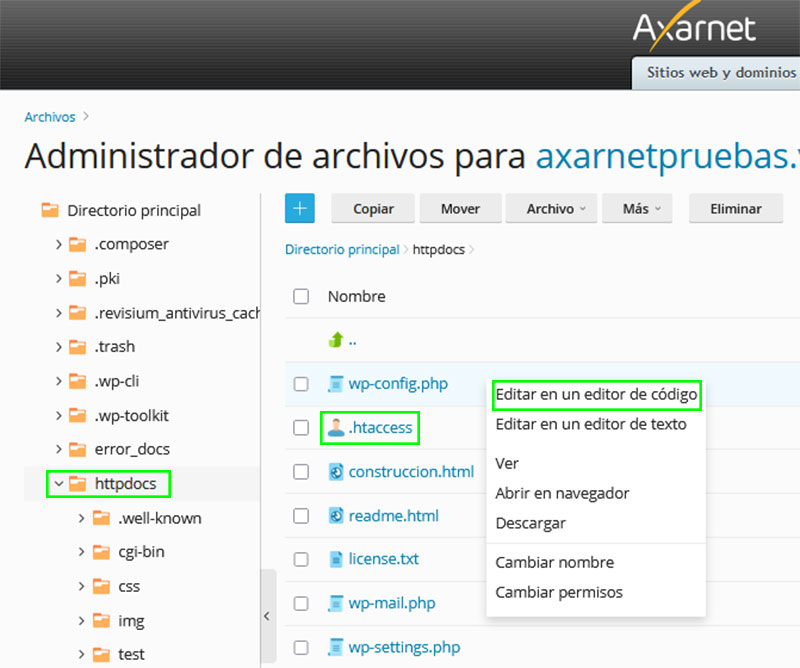The height and width of the screenshot is (668, 800).
Task: Click the .htaccess user-shaped file icon
Action: [336, 427]
